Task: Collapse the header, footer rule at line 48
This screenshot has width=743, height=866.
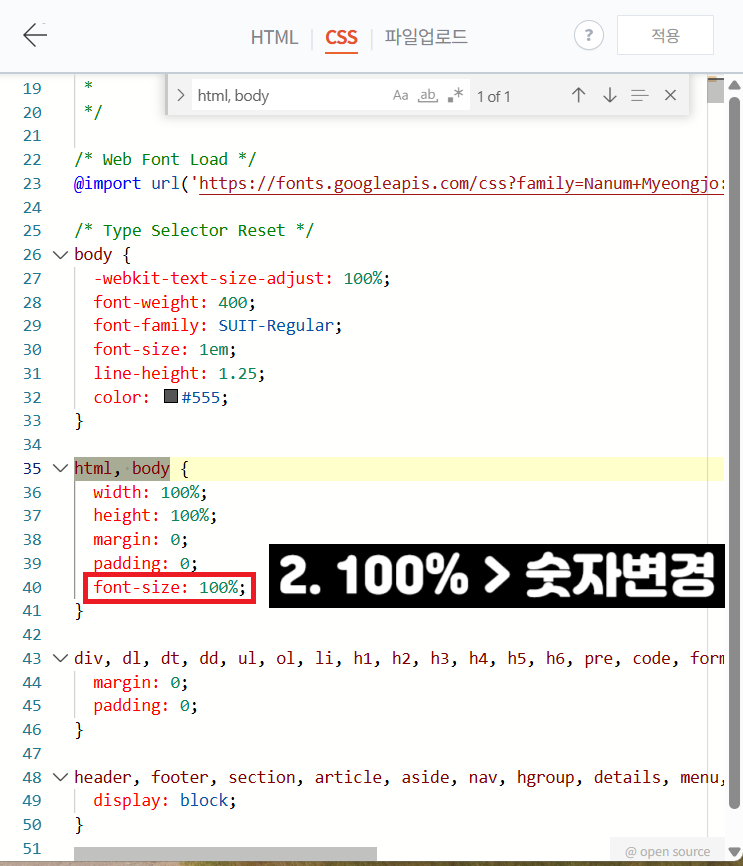Action: (x=60, y=777)
